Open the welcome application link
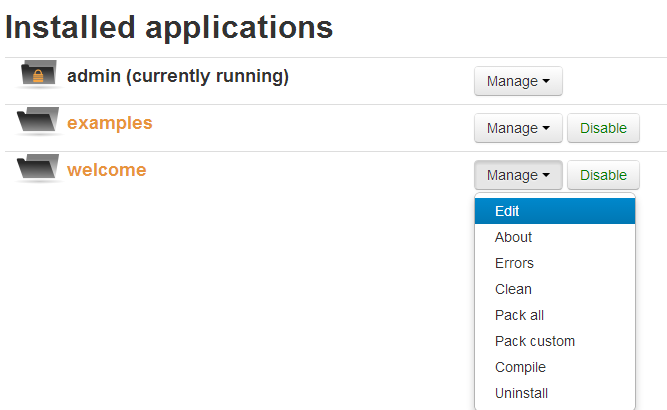This screenshot has width=667, height=410. (x=106, y=170)
